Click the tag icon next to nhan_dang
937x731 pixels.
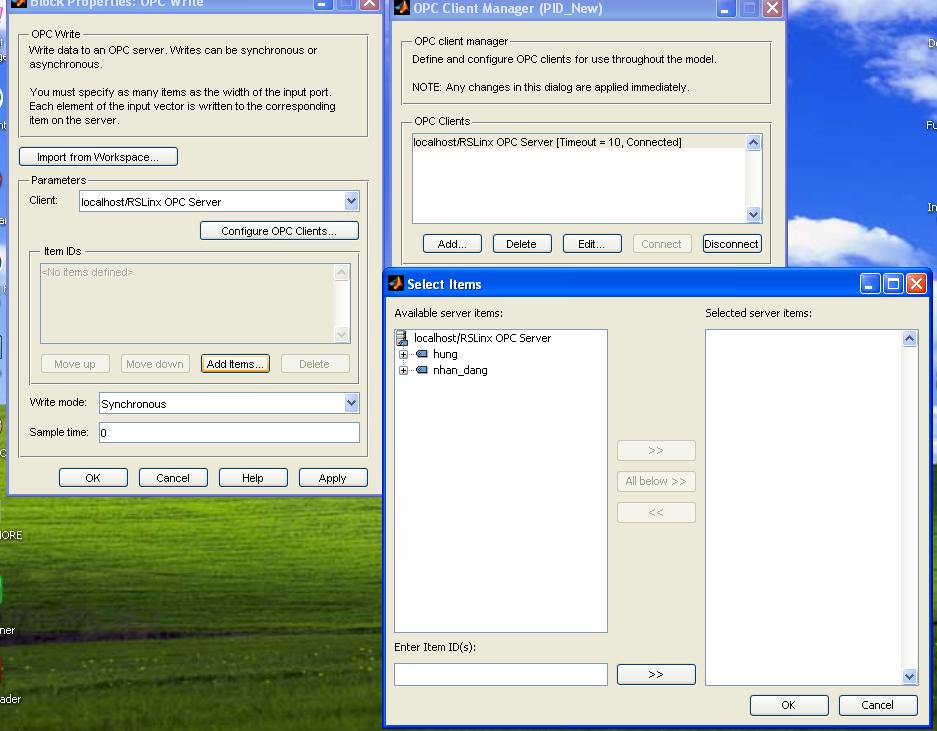click(422, 370)
